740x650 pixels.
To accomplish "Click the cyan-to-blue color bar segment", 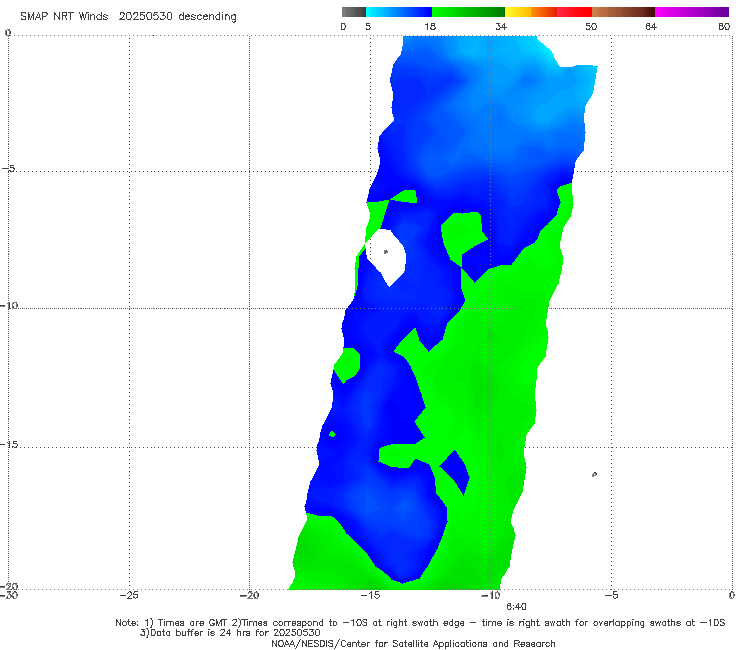I will point(399,12).
